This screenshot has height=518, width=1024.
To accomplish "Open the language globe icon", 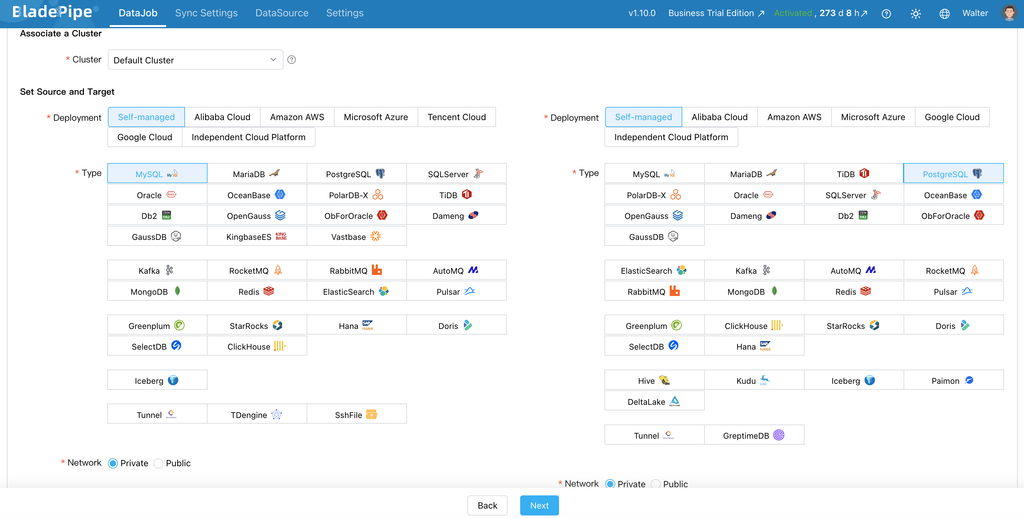I will pyautogui.click(x=944, y=13).
